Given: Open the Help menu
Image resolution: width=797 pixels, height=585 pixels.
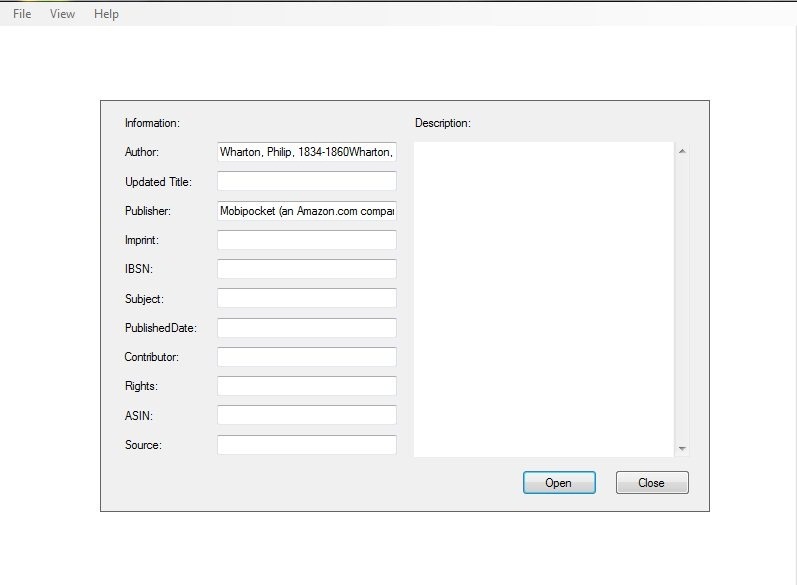Looking at the screenshot, I should [106, 14].
